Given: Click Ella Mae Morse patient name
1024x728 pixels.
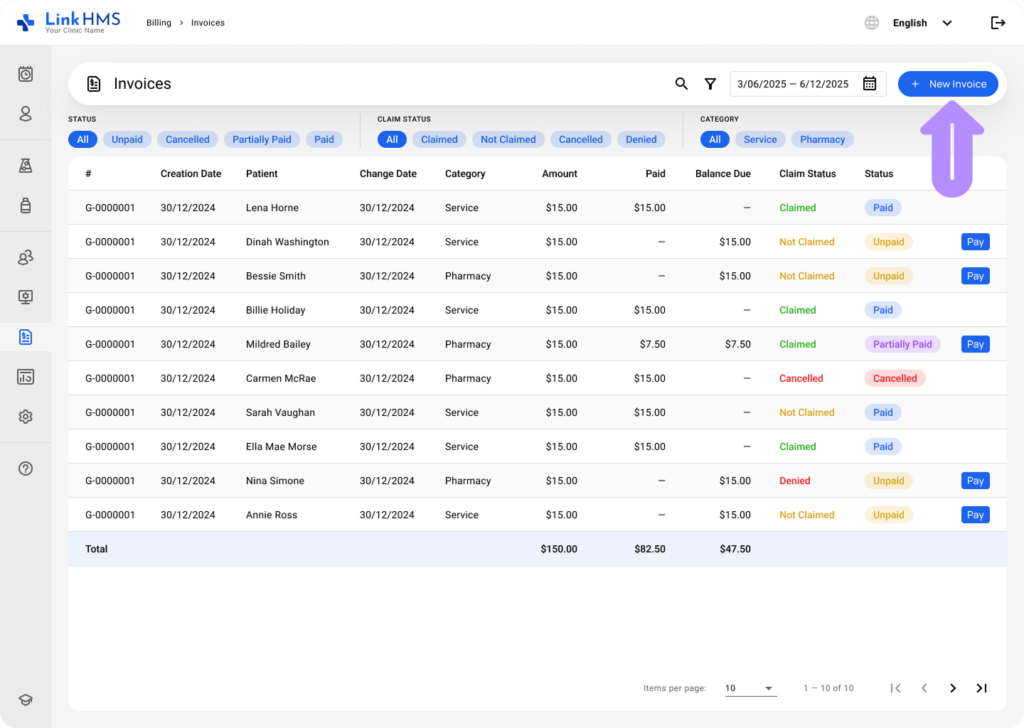Looking at the screenshot, I should [281, 447].
